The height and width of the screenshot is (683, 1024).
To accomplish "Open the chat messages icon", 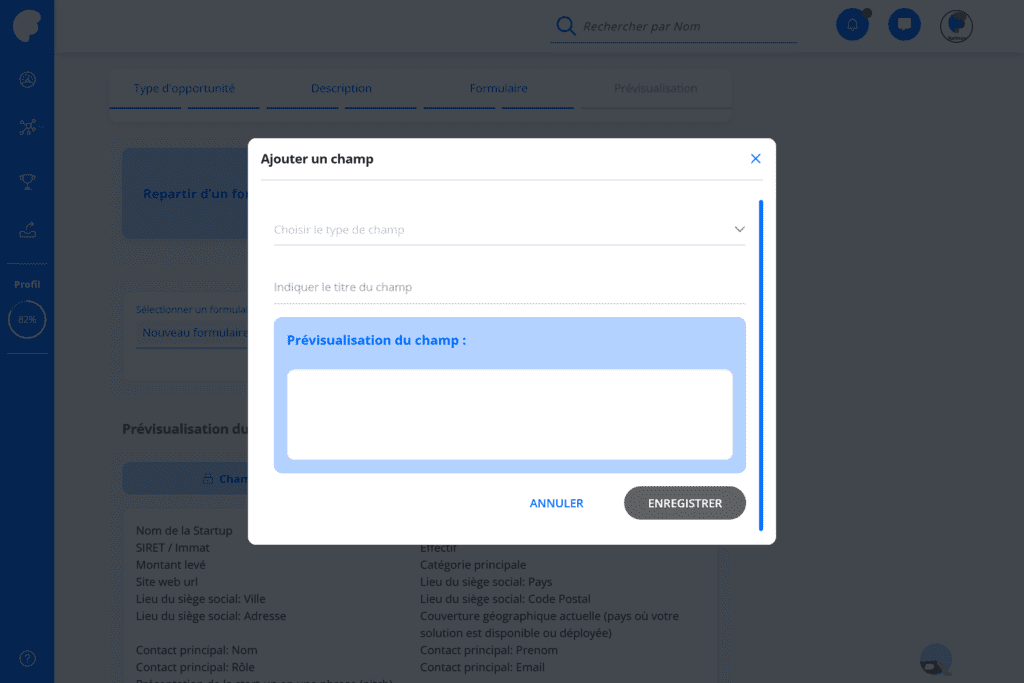I will click(904, 25).
